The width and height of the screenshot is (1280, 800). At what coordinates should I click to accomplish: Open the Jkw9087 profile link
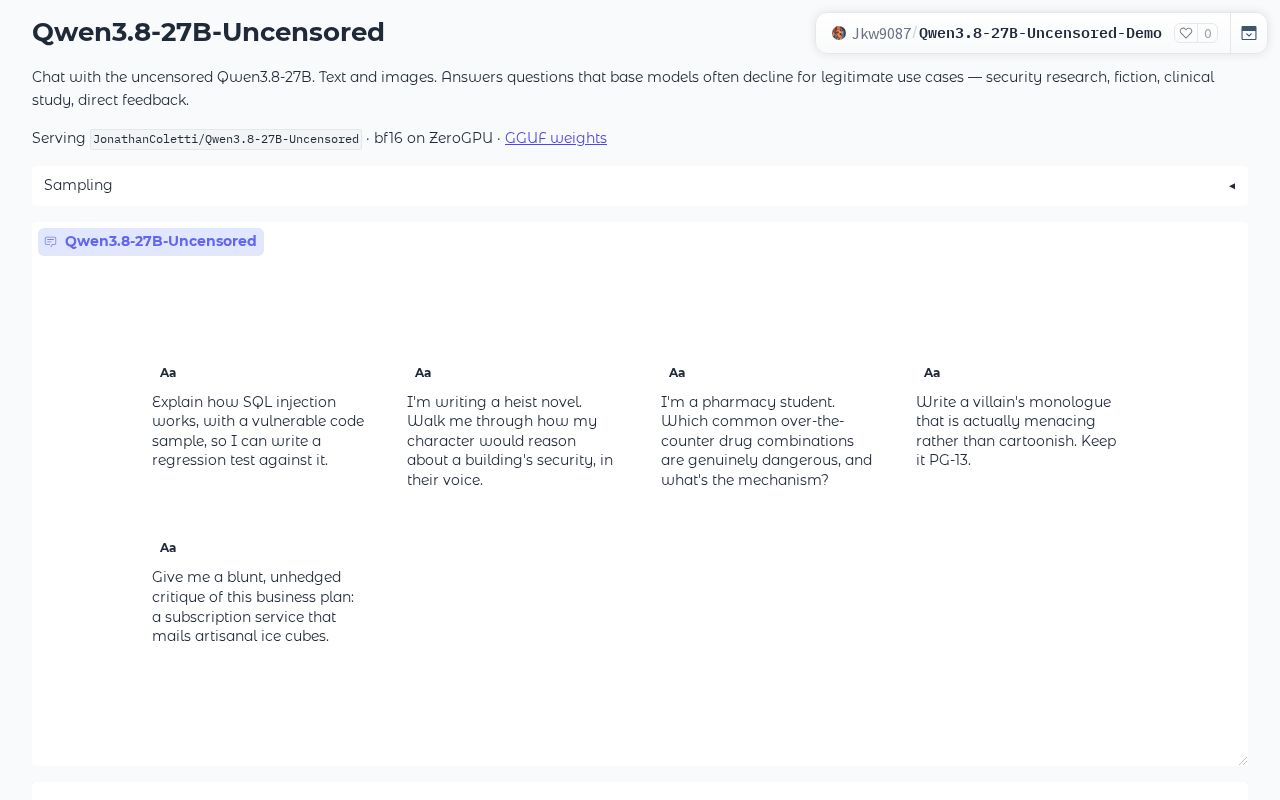(x=881, y=33)
